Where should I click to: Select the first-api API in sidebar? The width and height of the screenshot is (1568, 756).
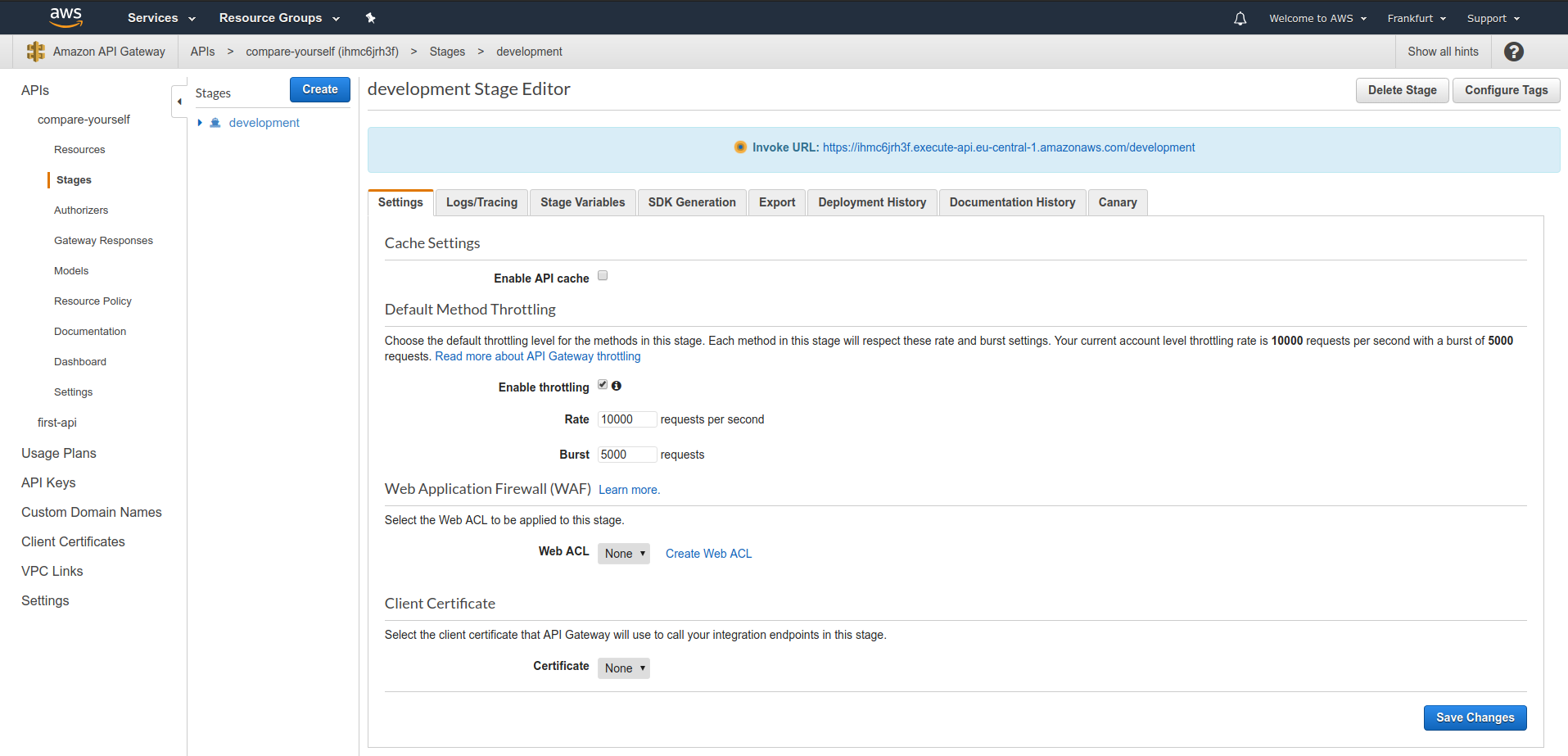click(57, 423)
